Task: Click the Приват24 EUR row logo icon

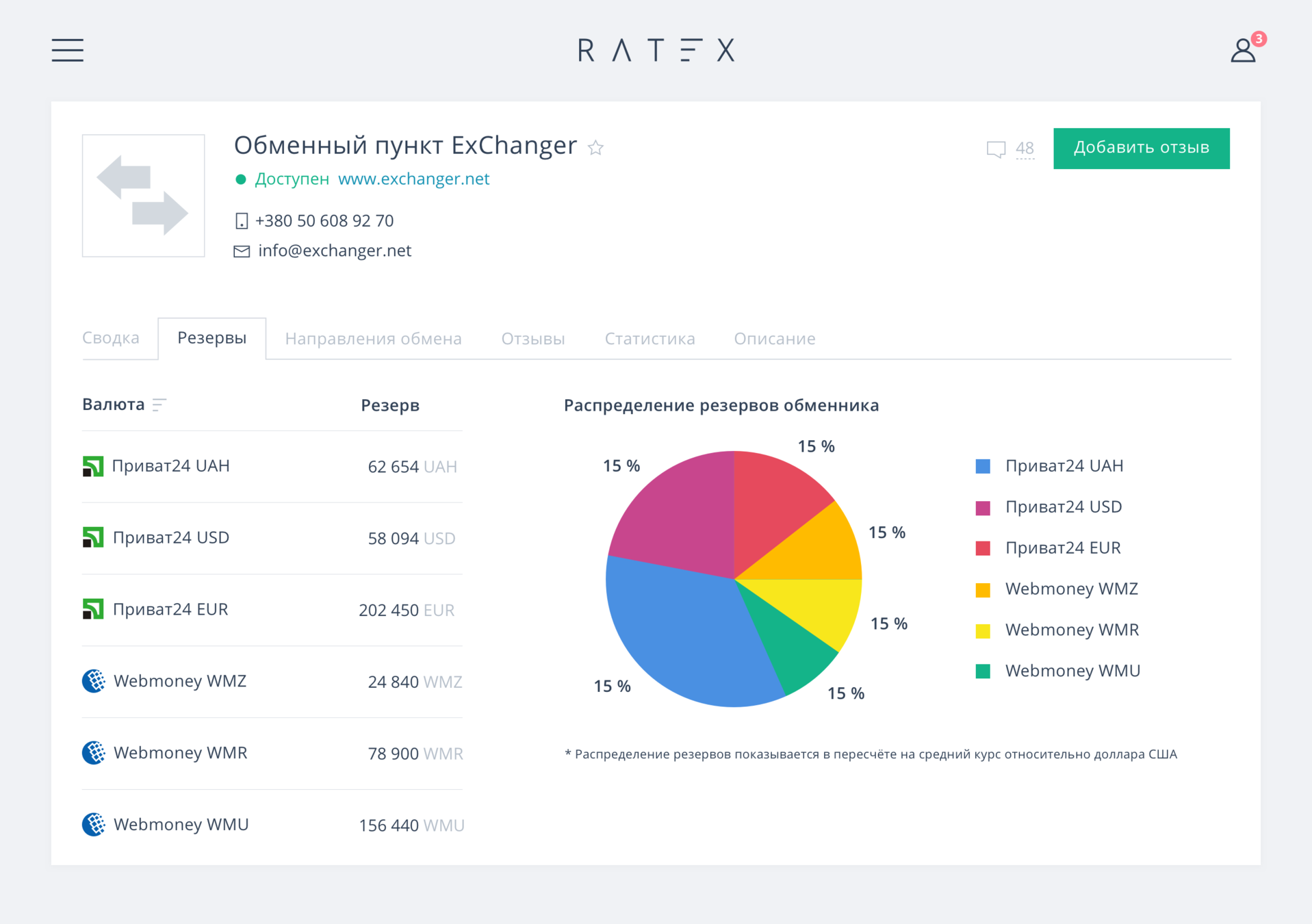Action: [x=93, y=609]
